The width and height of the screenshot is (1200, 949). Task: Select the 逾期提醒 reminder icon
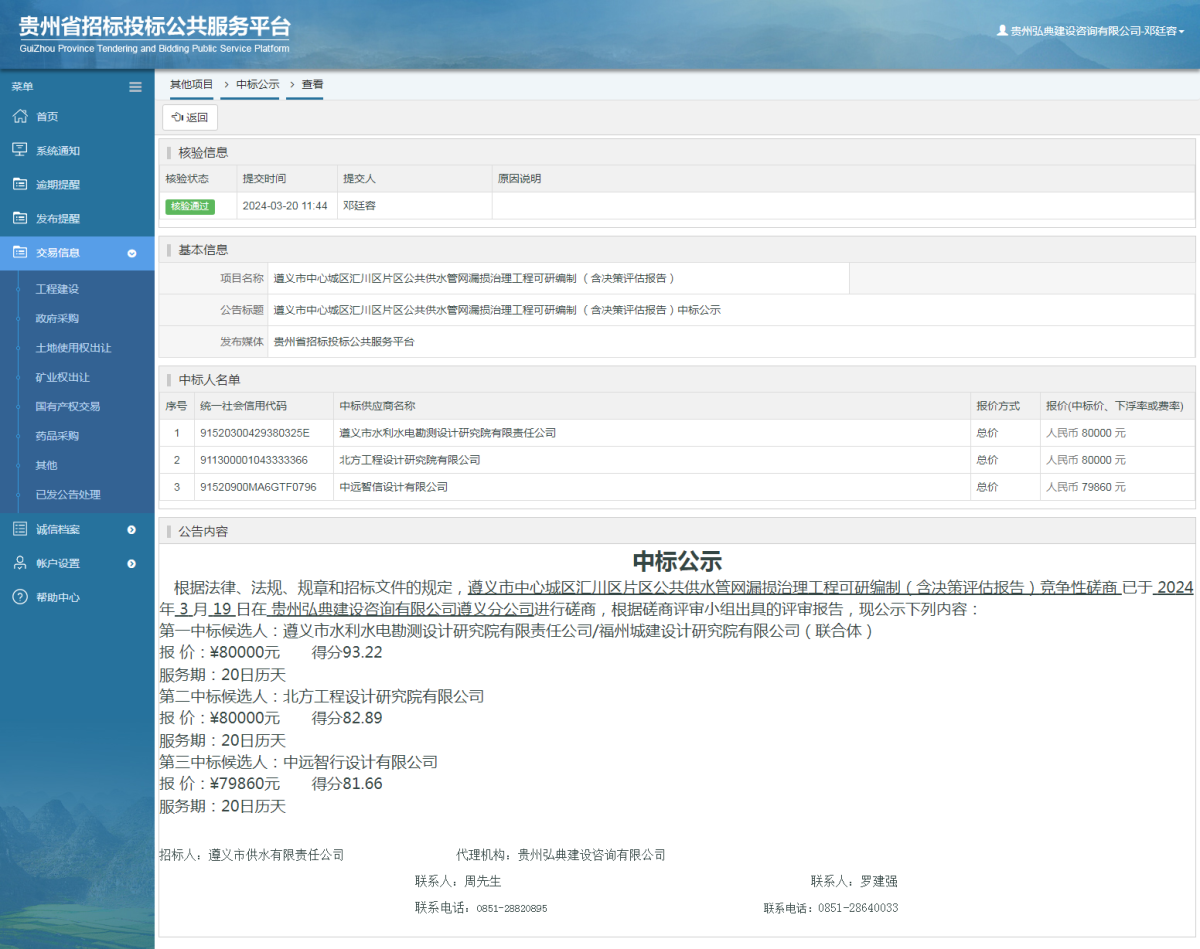pyautogui.click(x=20, y=184)
